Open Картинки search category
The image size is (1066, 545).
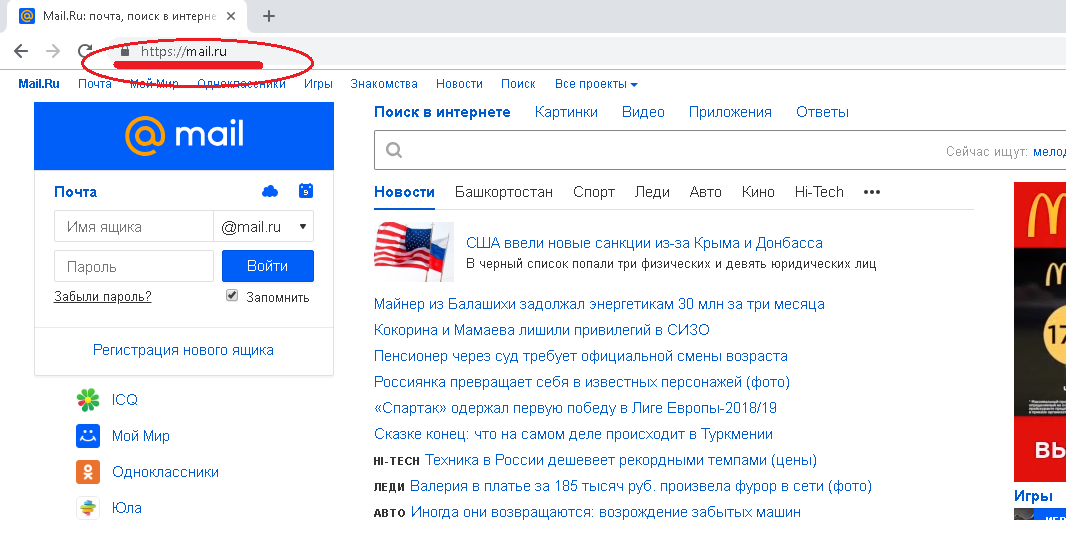point(566,112)
